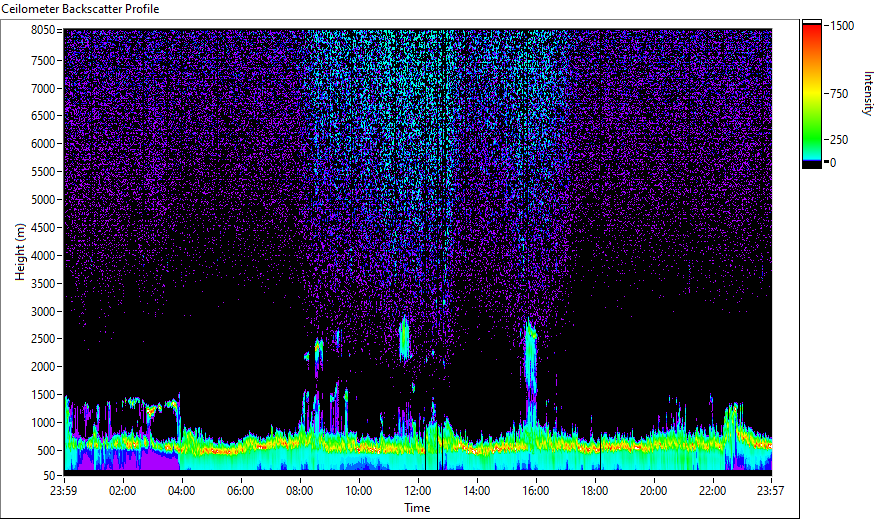The image size is (878, 519).
Task: Click the 12:00 time axis label
Action: [418, 491]
